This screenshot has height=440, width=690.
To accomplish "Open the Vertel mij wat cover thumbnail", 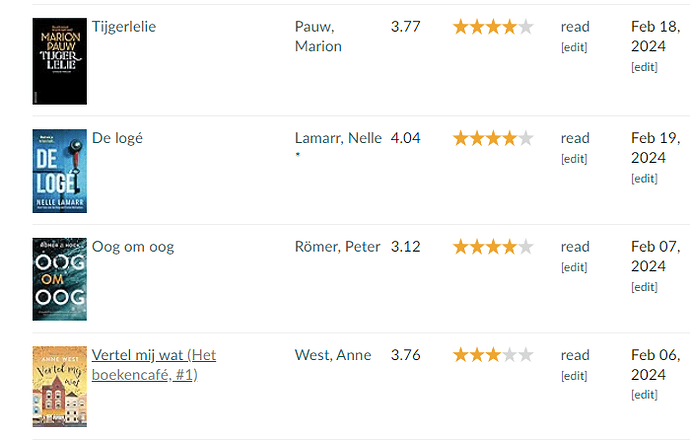I will (60, 386).
